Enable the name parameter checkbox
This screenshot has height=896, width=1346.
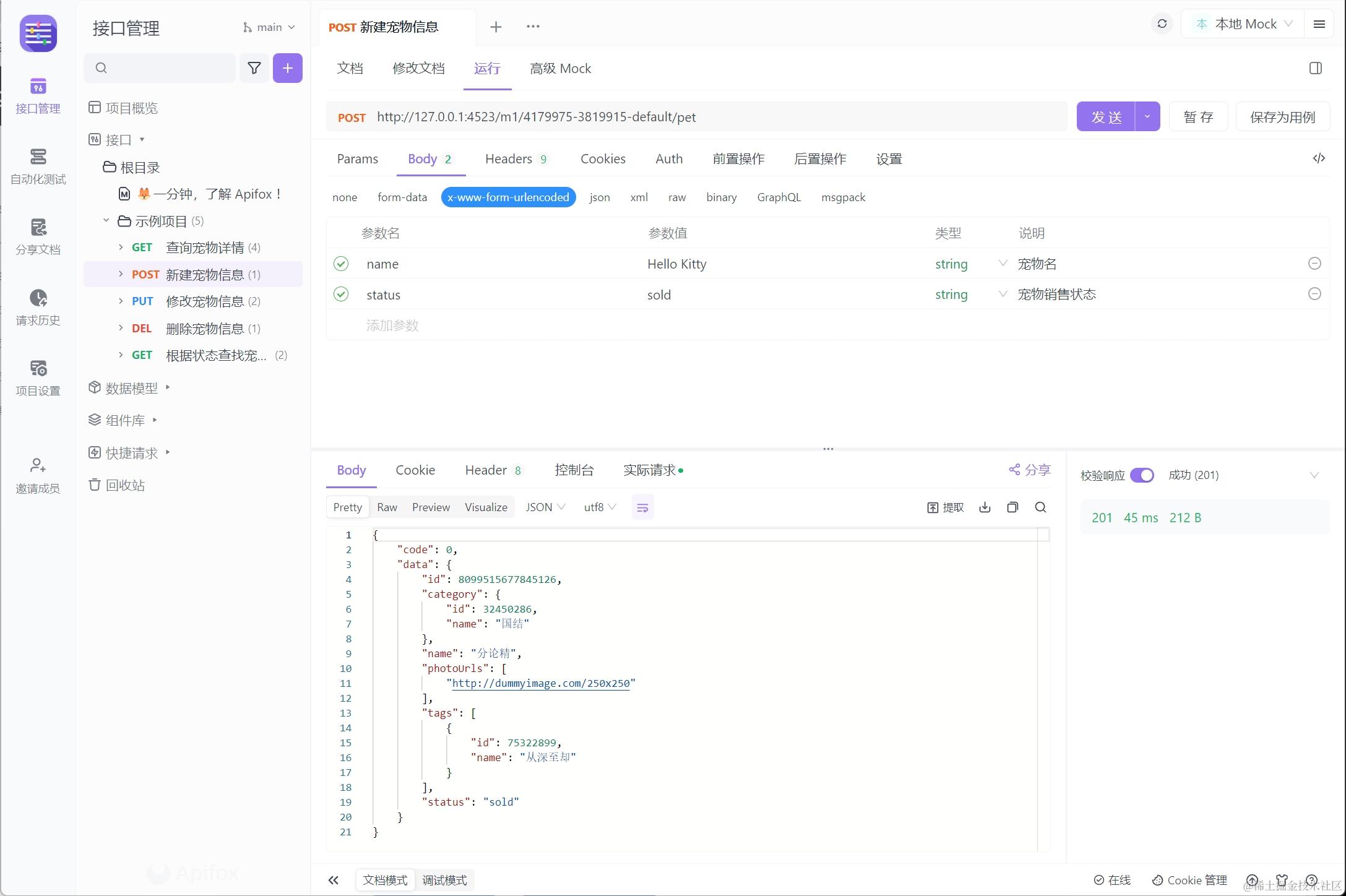pos(340,263)
